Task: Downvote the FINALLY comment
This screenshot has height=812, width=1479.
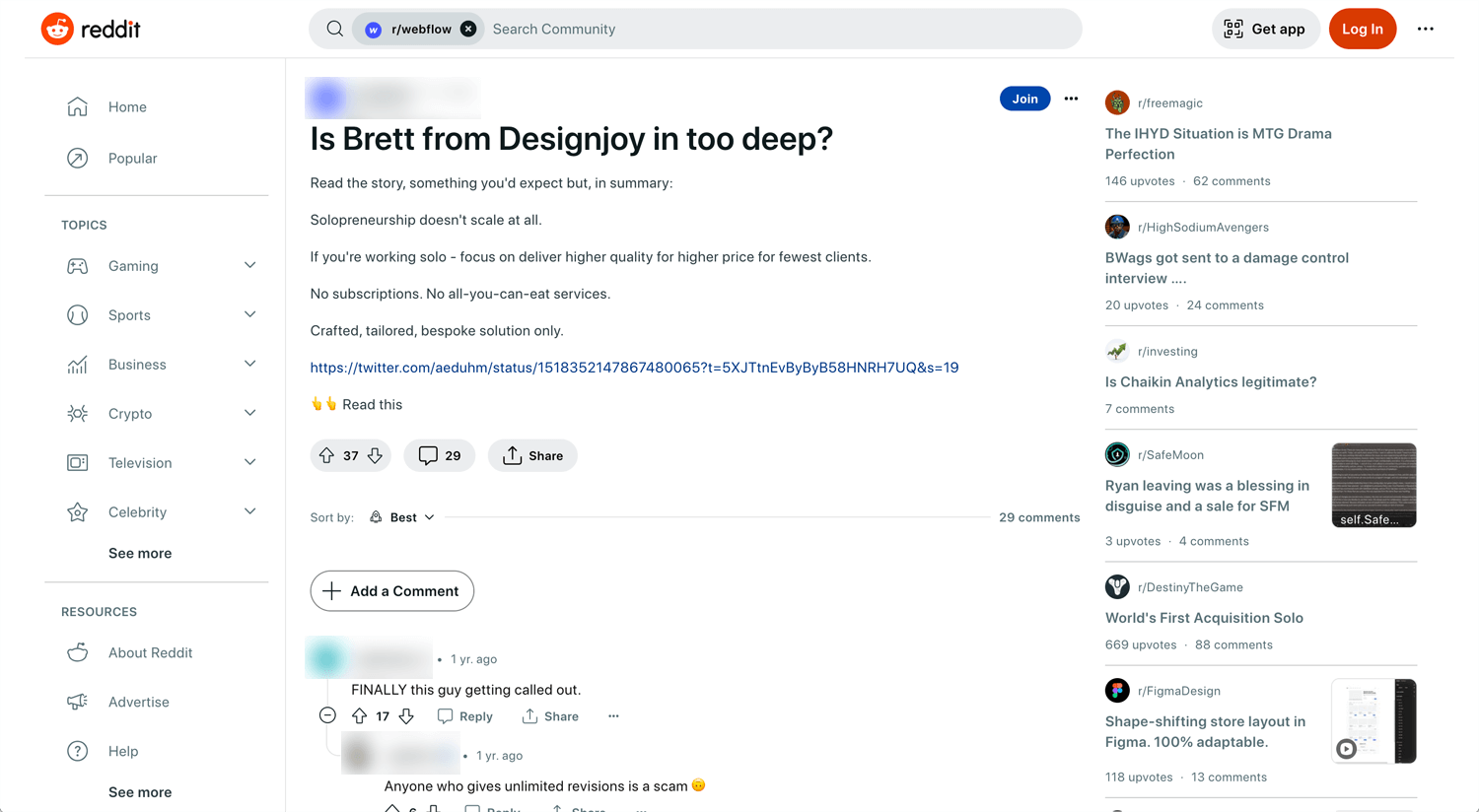Action: click(406, 716)
